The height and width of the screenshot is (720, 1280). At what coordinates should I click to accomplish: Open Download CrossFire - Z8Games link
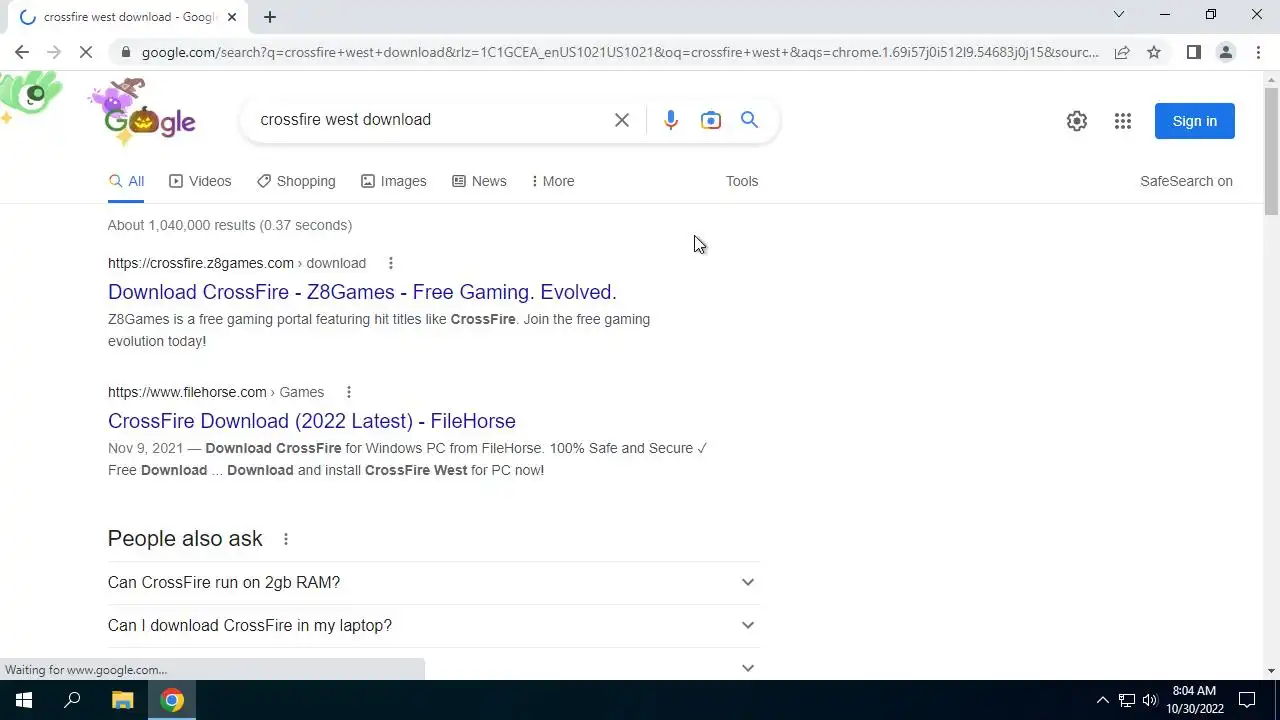[362, 292]
